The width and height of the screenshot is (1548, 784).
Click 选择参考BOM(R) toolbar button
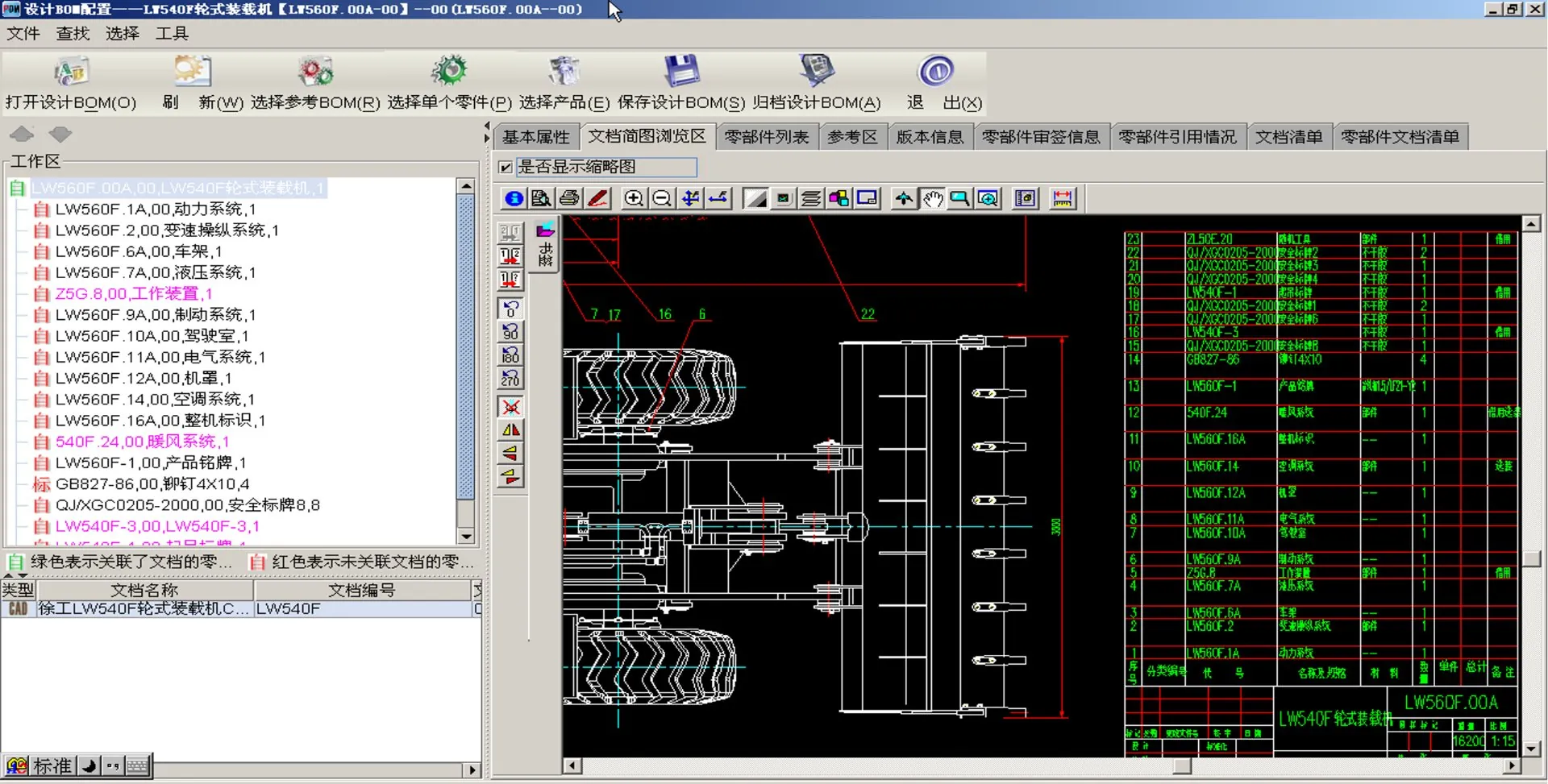click(315, 82)
